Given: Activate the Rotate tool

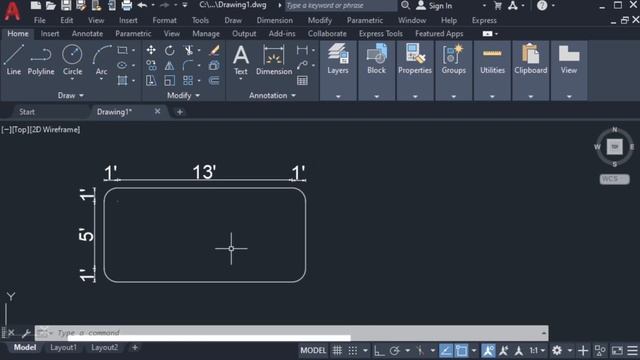Looking at the screenshot, I should click(x=169, y=50).
